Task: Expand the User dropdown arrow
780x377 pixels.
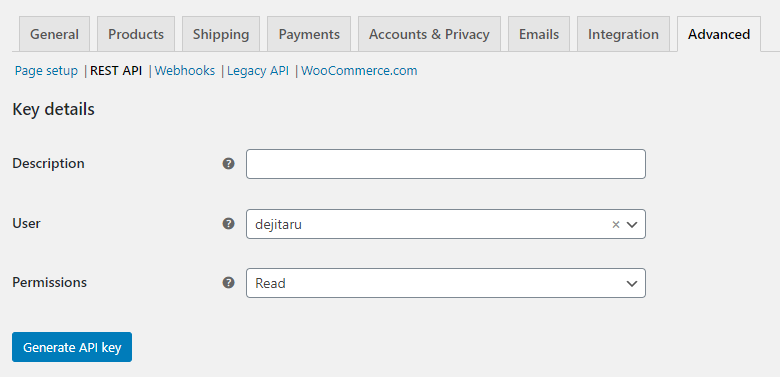Action: (632, 224)
